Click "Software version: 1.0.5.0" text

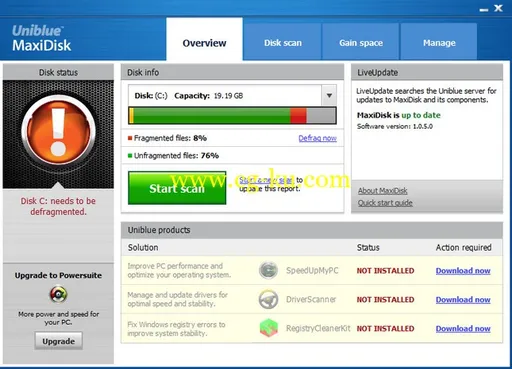pyautogui.click(x=395, y=126)
